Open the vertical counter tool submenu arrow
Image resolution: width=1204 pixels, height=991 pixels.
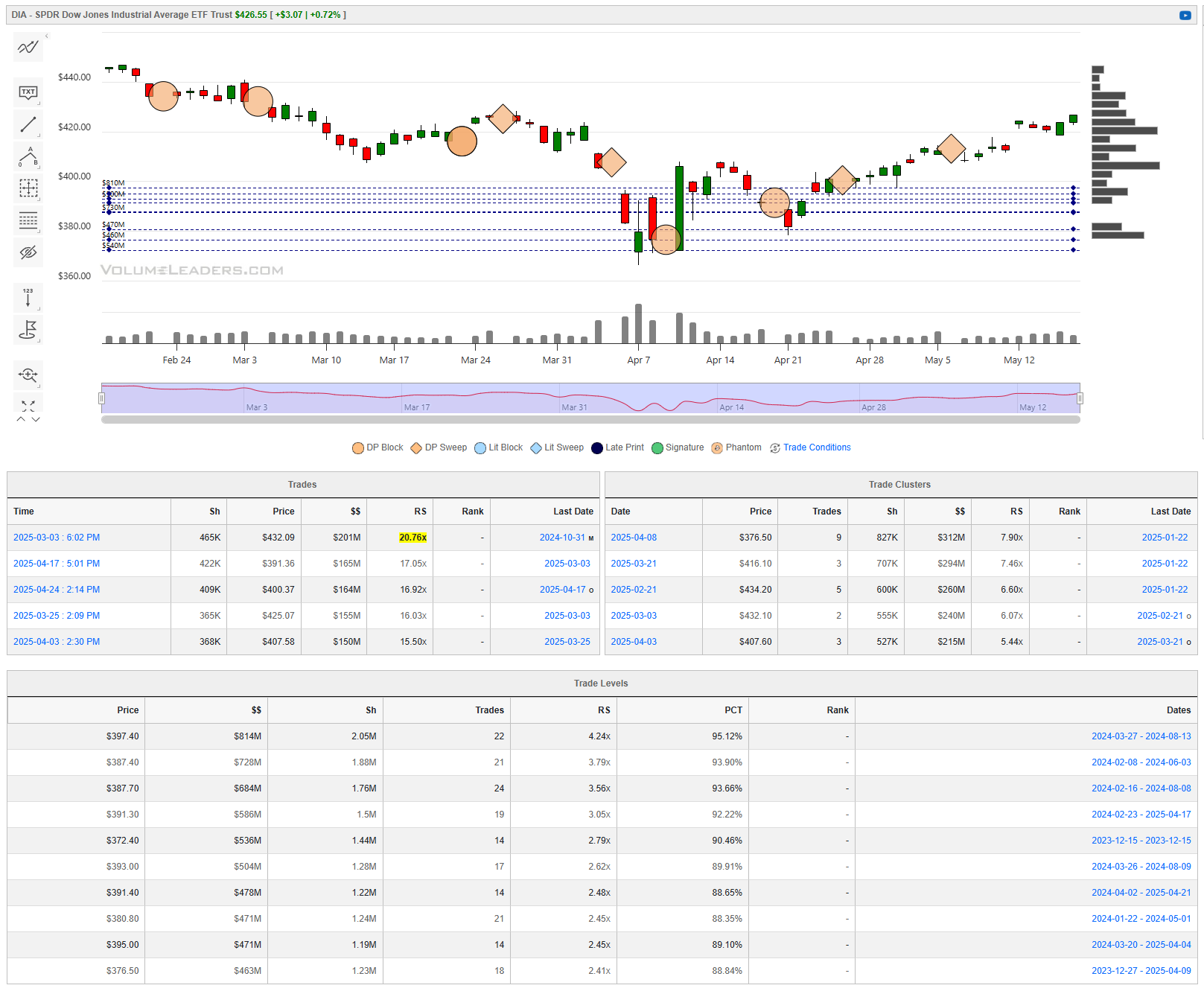pyautogui.click(x=39, y=308)
